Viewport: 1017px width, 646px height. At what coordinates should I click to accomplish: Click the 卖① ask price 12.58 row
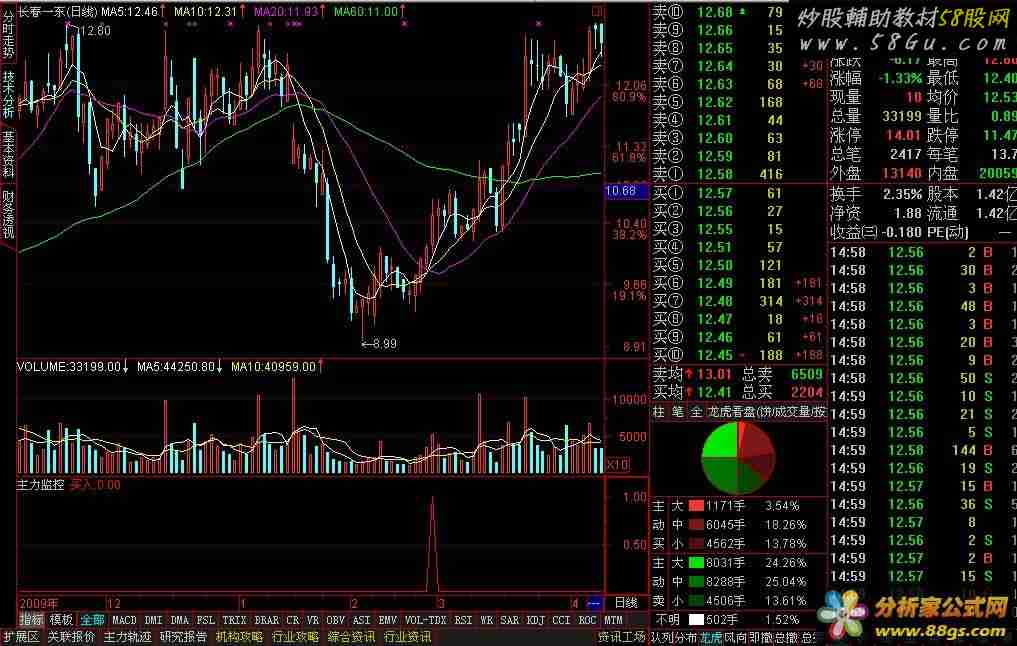738,174
